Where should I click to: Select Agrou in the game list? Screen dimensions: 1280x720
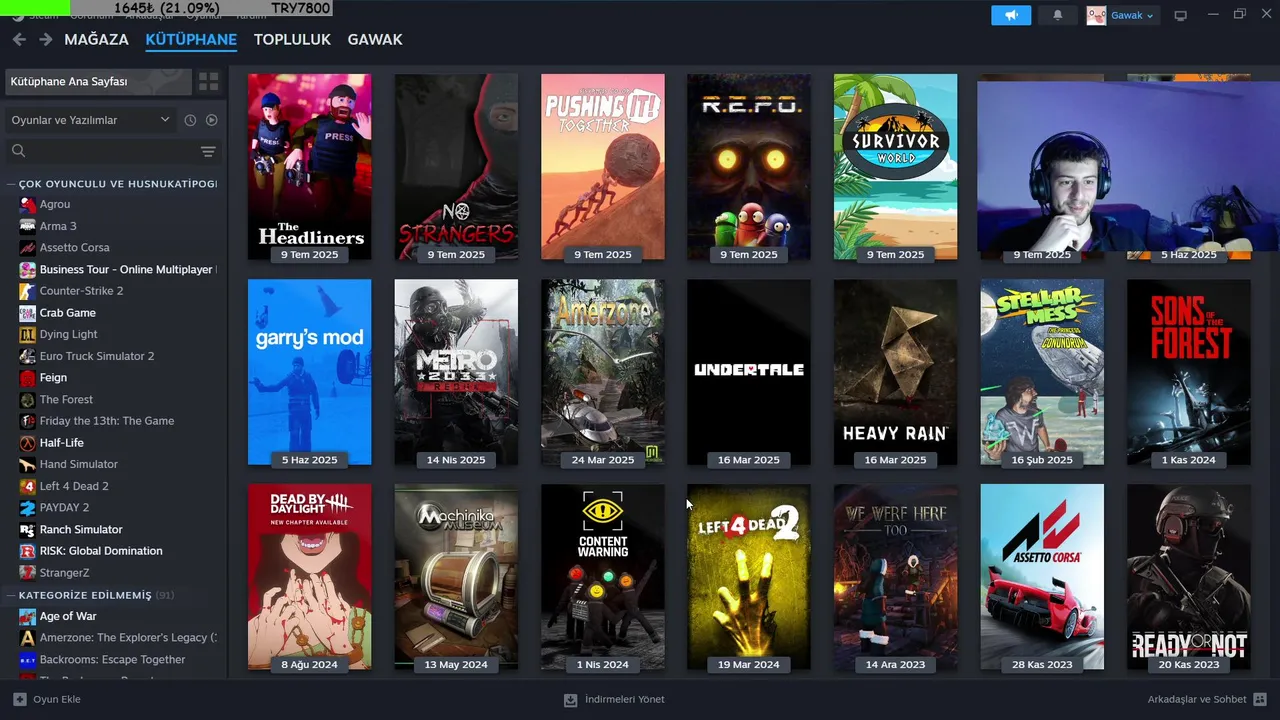click(x=55, y=204)
